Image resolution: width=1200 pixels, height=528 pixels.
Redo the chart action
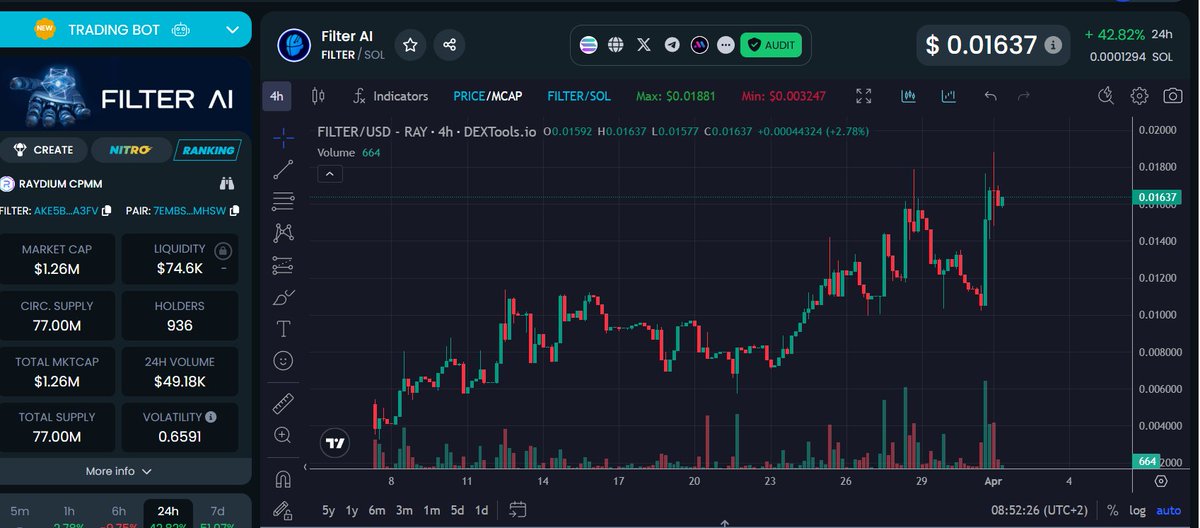click(1023, 96)
